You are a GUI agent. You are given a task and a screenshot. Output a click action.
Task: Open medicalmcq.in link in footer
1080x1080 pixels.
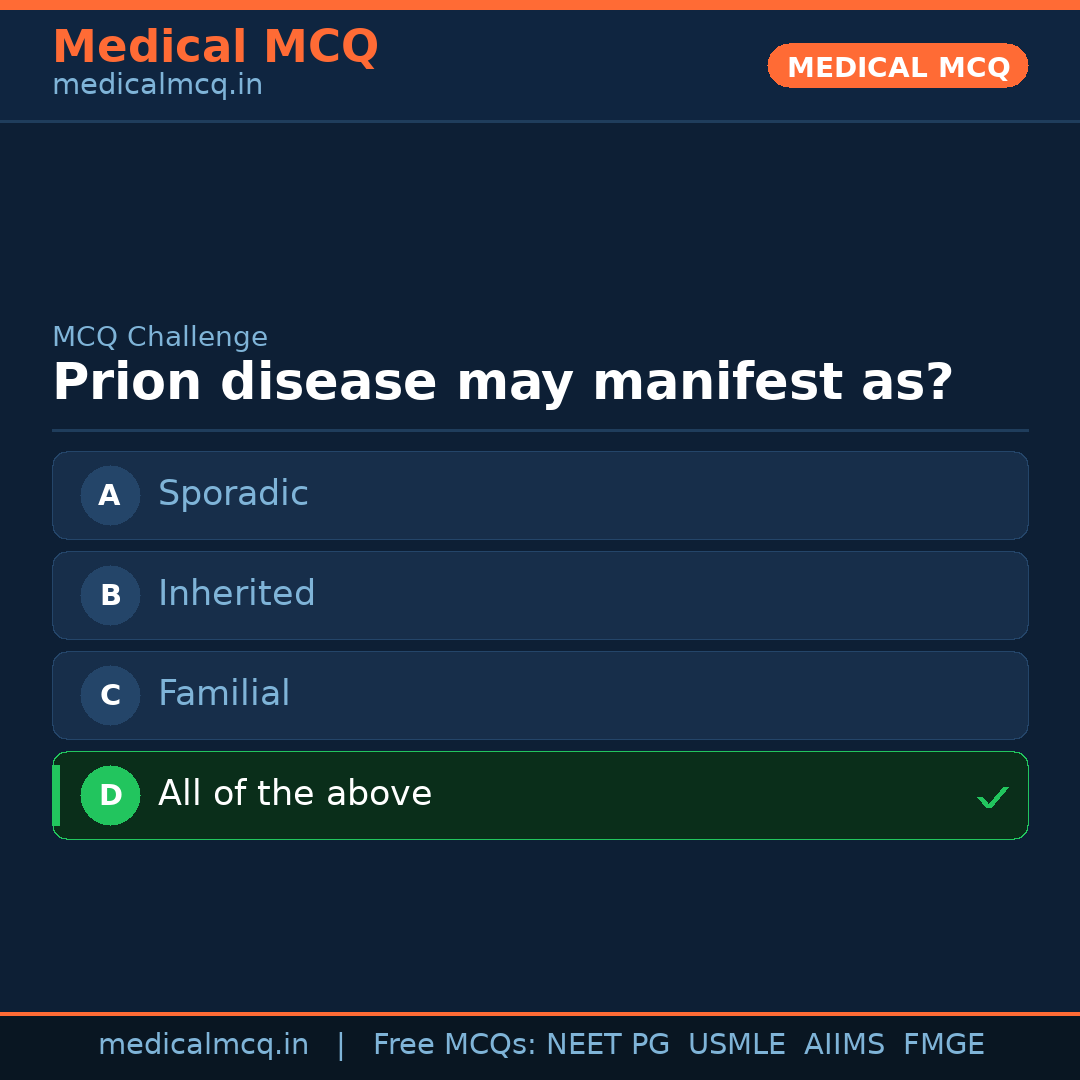point(203,1045)
